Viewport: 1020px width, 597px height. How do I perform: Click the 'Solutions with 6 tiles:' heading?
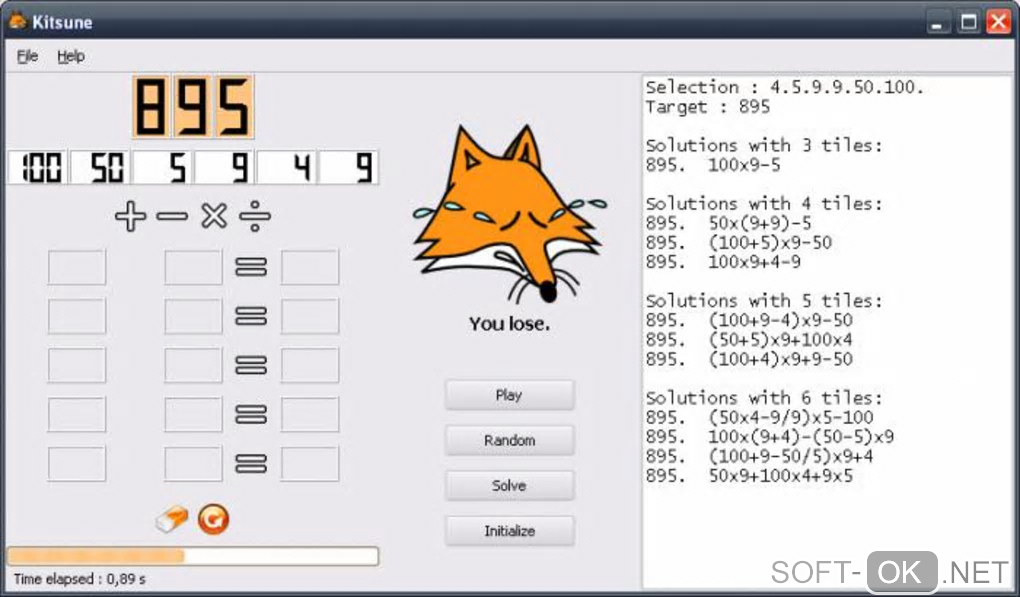click(x=764, y=397)
